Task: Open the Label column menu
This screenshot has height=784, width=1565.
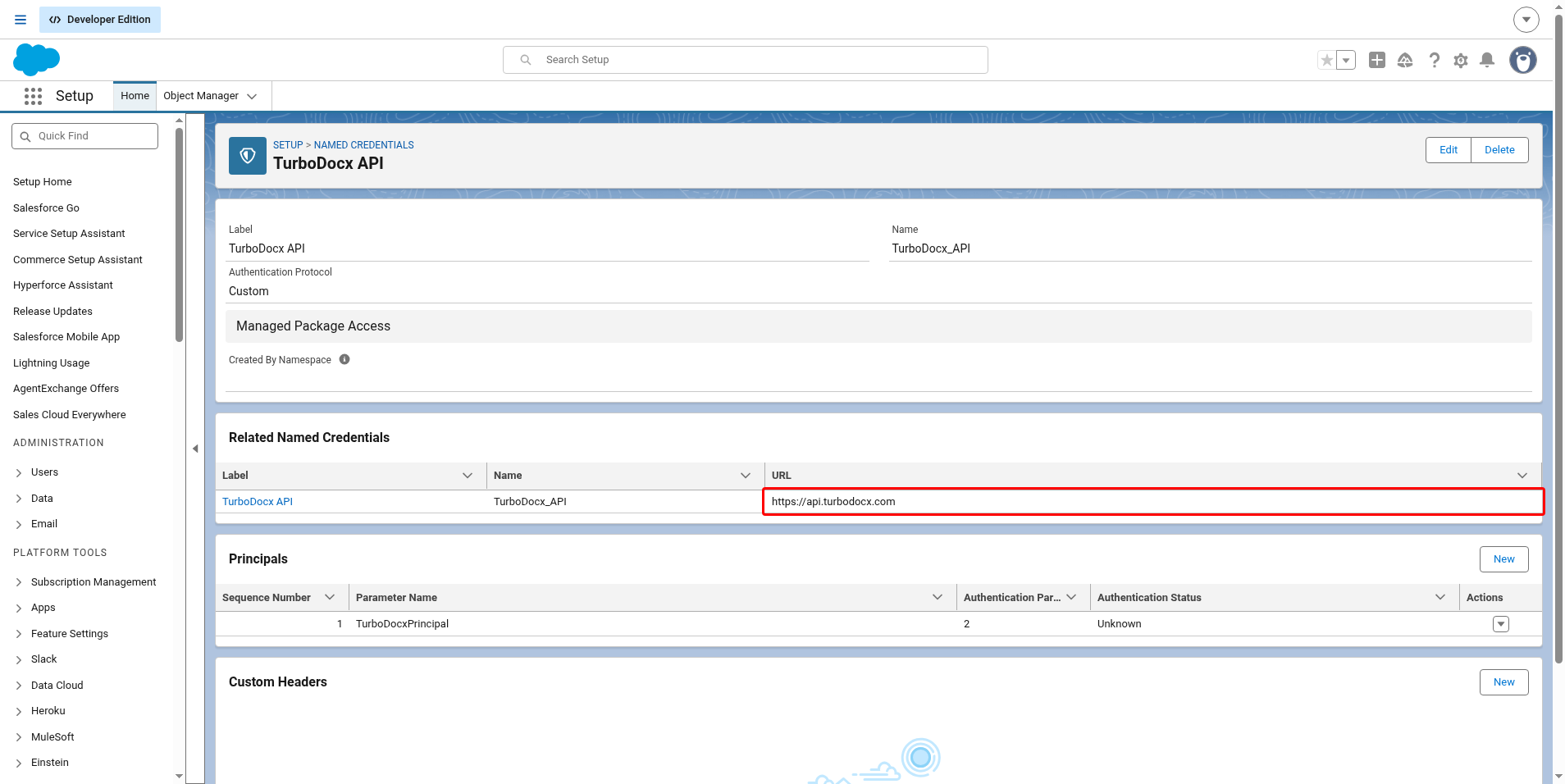Action: tap(468, 476)
